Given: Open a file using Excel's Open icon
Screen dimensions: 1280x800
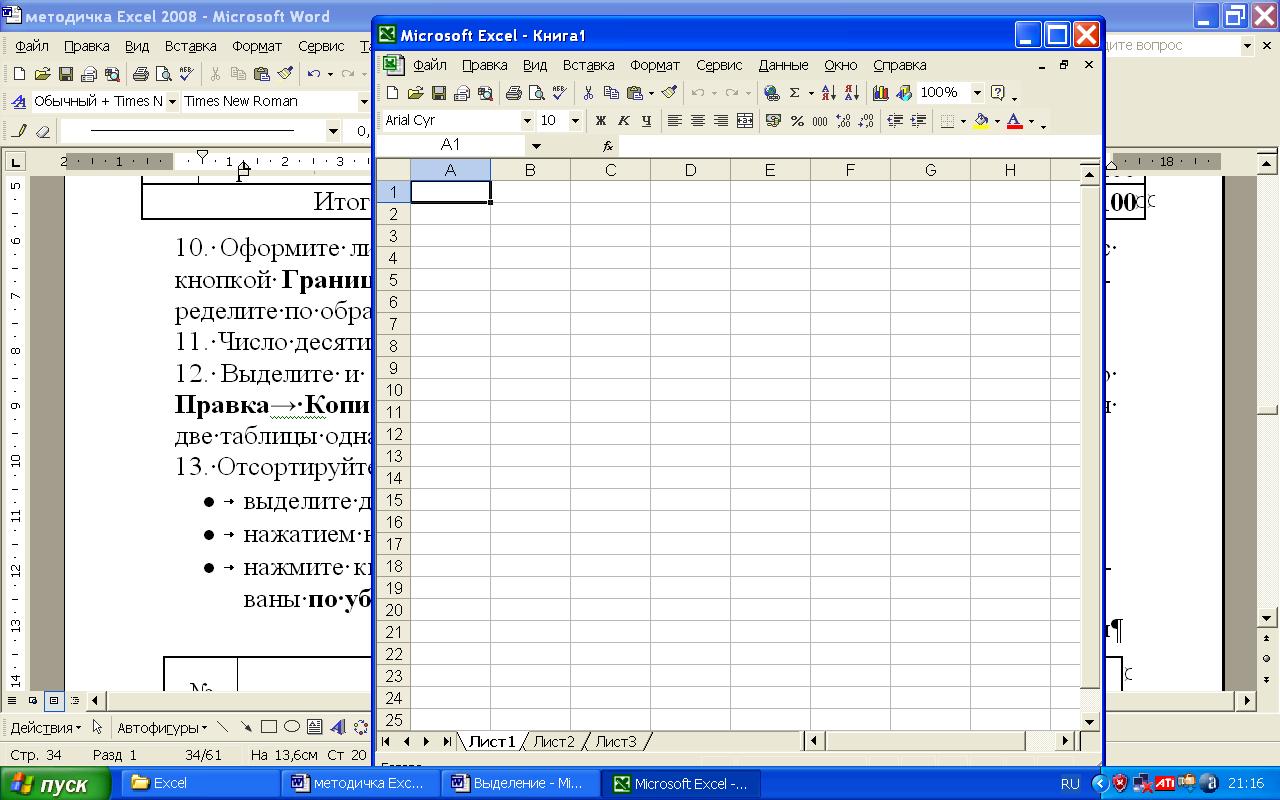Looking at the screenshot, I should click(415, 93).
